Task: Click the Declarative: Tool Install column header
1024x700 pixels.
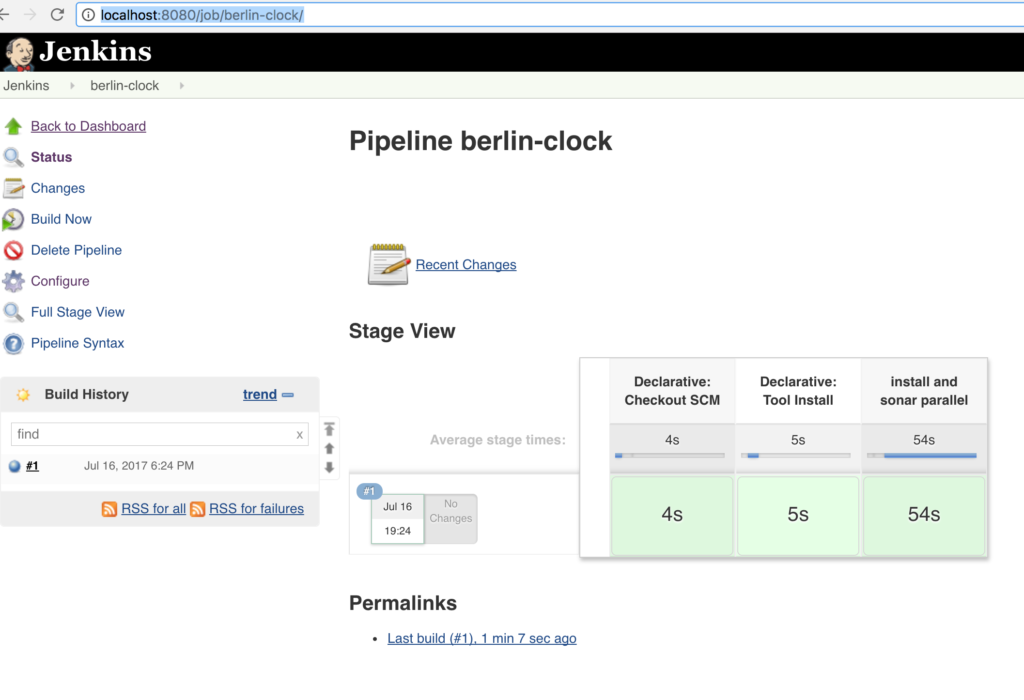Action: click(798, 391)
